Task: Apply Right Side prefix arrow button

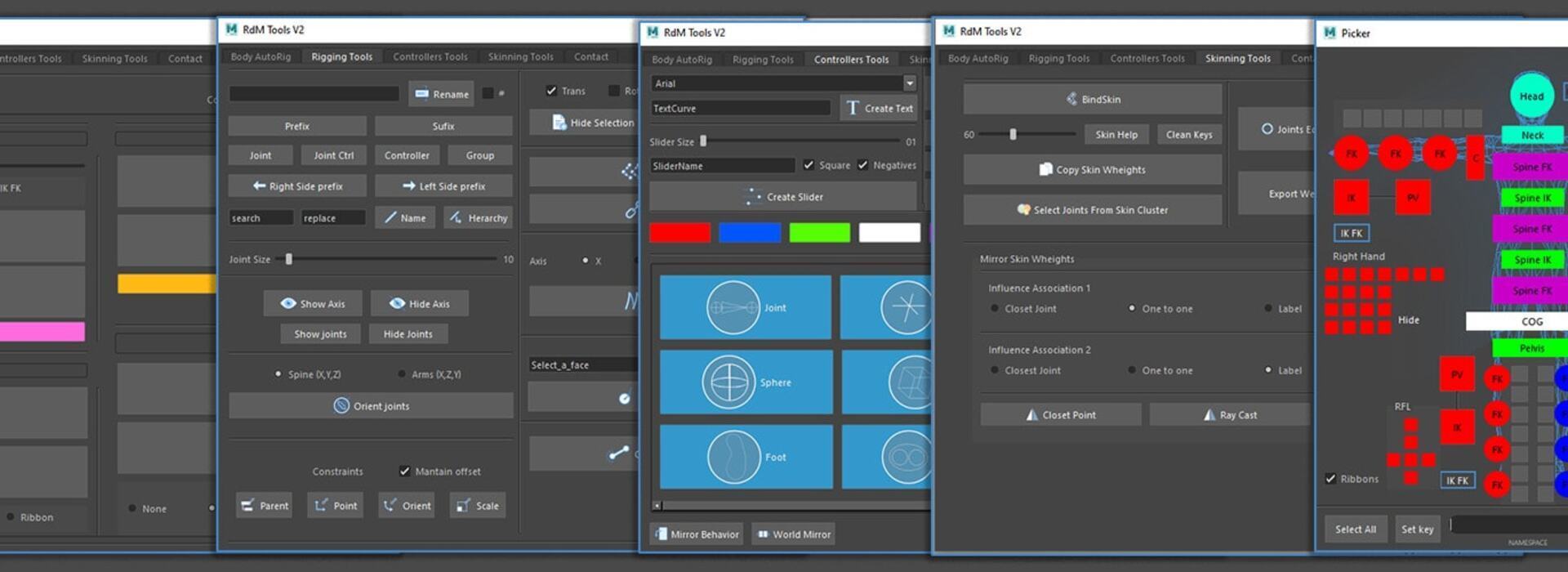Action: [x=297, y=186]
